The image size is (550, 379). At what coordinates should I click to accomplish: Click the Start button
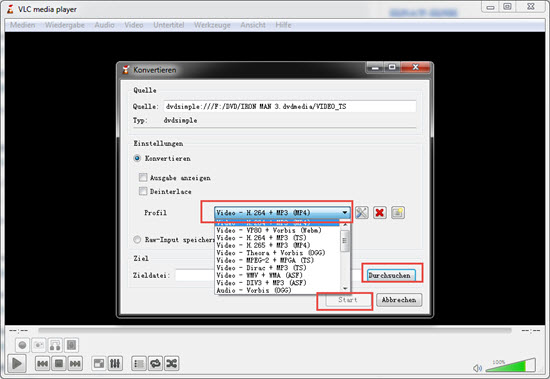point(348,300)
